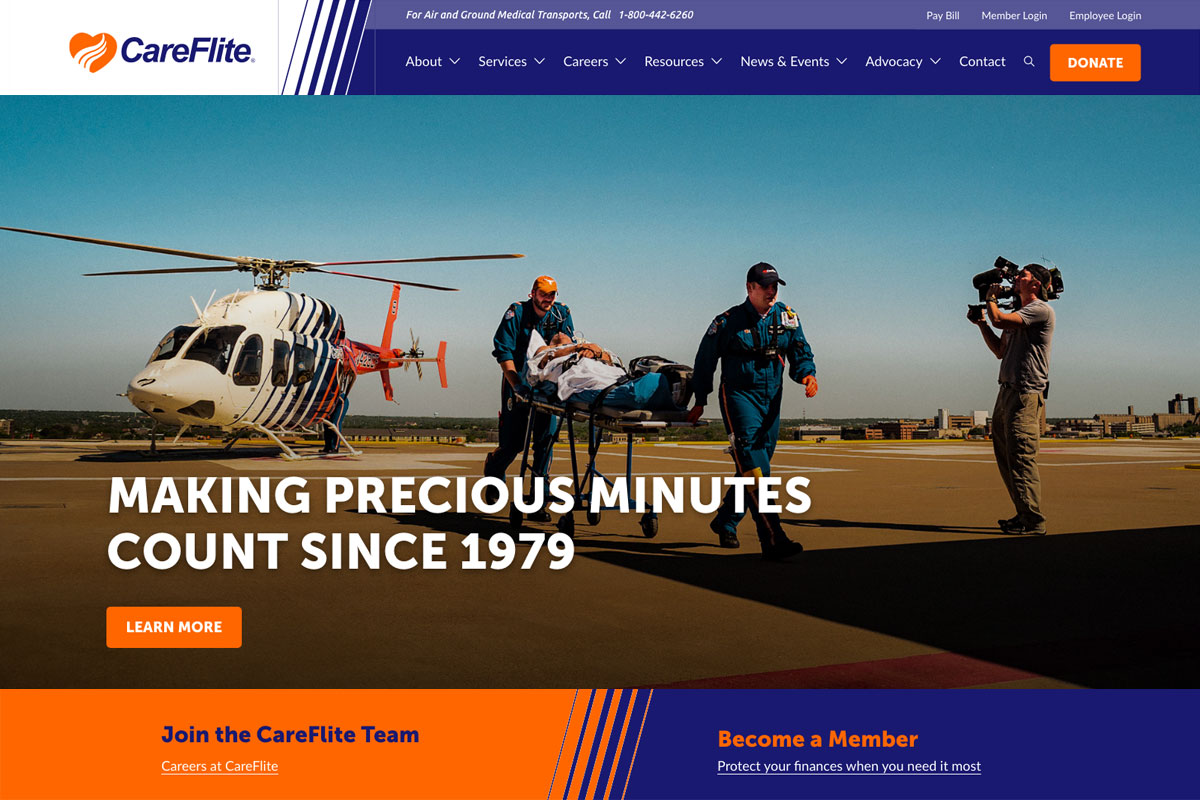The height and width of the screenshot is (800, 1200).
Task: Open the Member Login link
Action: coord(1014,16)
